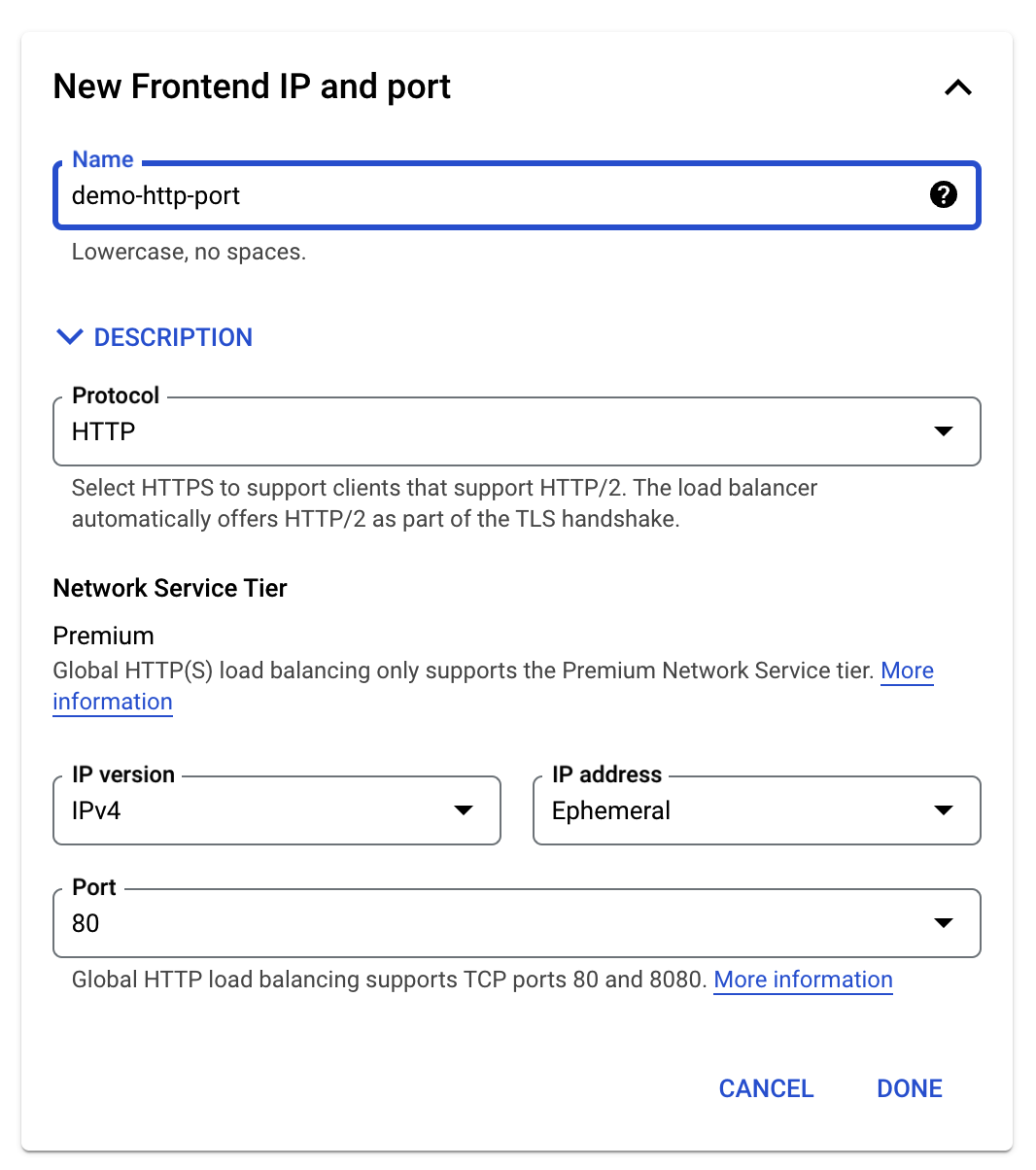Click the help question mark in Name field

943,194
